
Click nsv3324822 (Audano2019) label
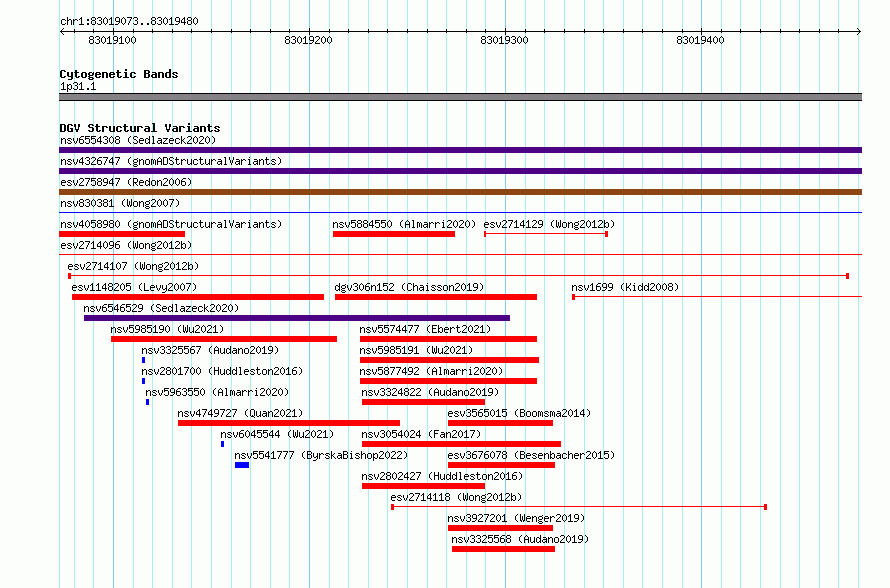click(430, 392)
